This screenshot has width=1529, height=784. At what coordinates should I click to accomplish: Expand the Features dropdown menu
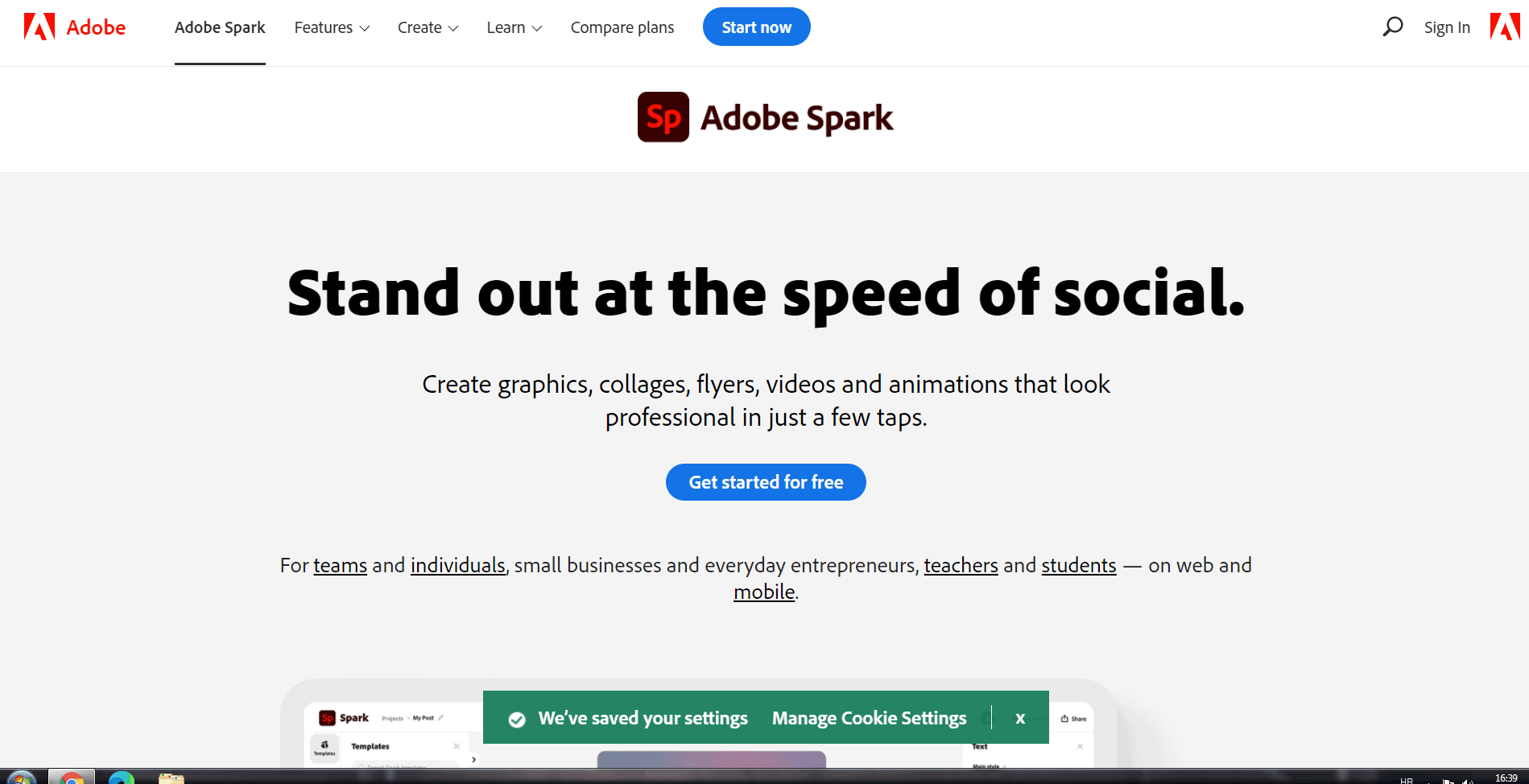click(x=332, y=27)
